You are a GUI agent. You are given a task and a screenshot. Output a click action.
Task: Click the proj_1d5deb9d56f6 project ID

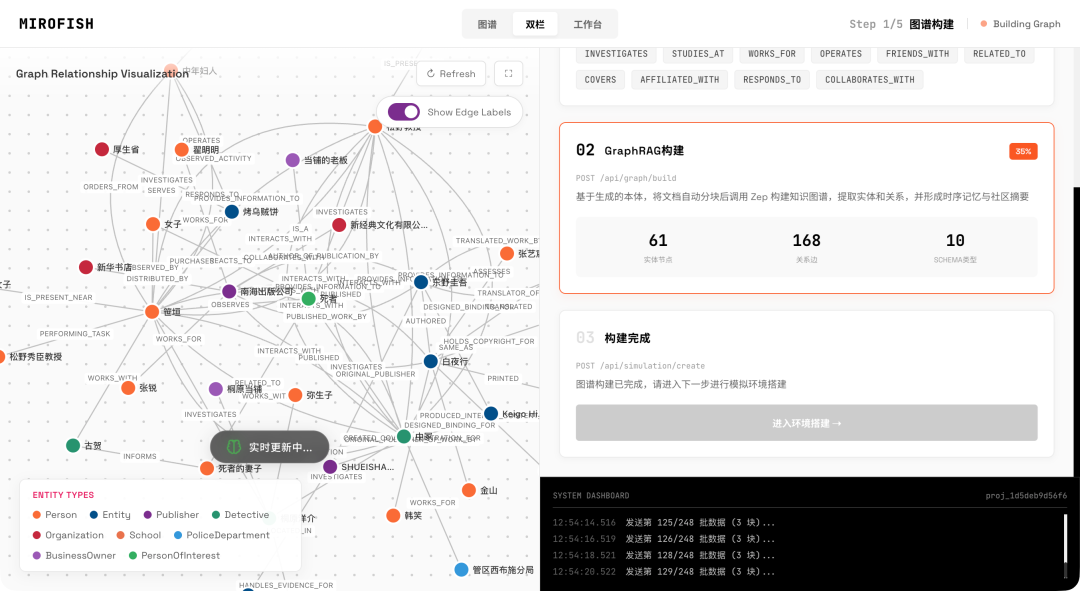[1026, 495]
